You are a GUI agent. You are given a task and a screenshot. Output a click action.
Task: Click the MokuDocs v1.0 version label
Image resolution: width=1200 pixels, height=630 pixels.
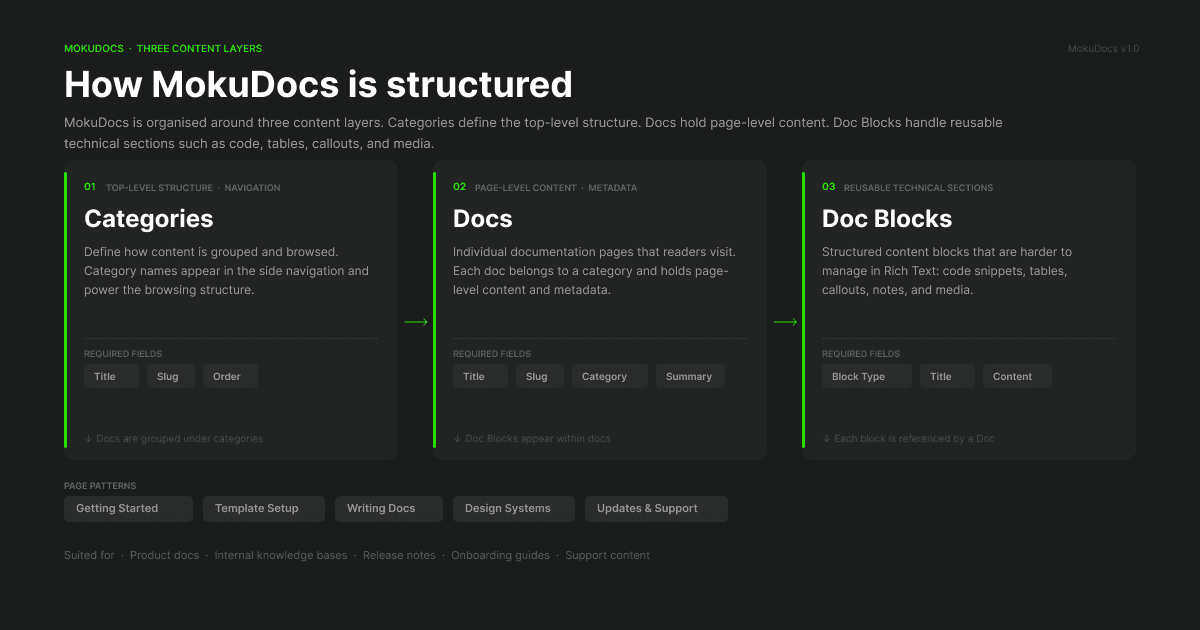click(x=1103, y=48)
